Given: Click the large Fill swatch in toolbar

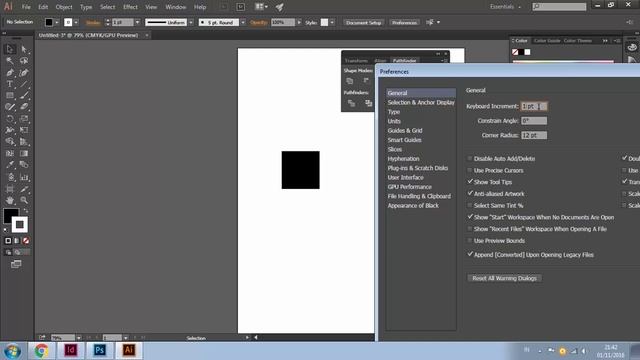Looking at the screenshot, I should (10, 215).
